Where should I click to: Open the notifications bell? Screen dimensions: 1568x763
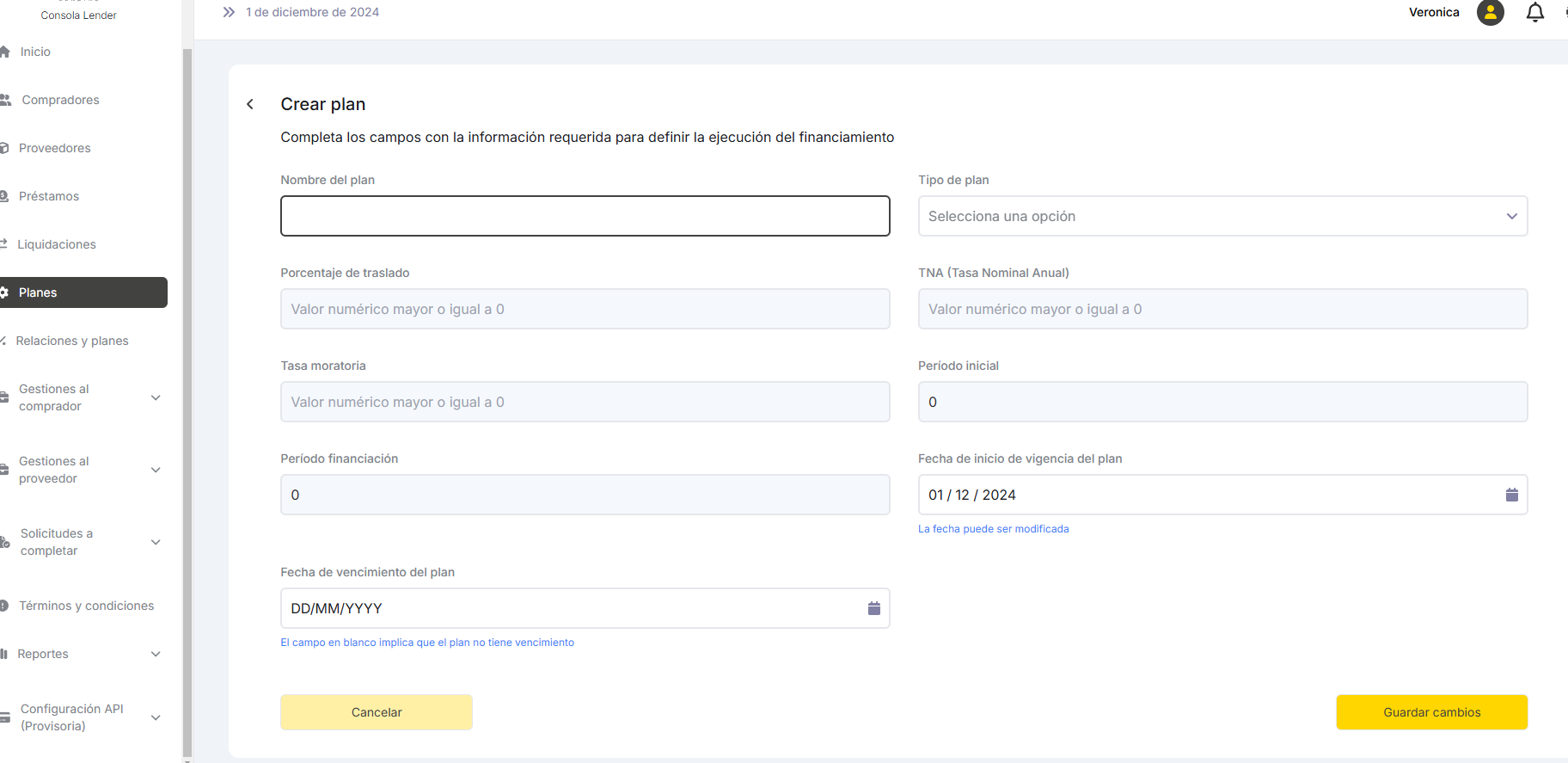point(1534,13)
